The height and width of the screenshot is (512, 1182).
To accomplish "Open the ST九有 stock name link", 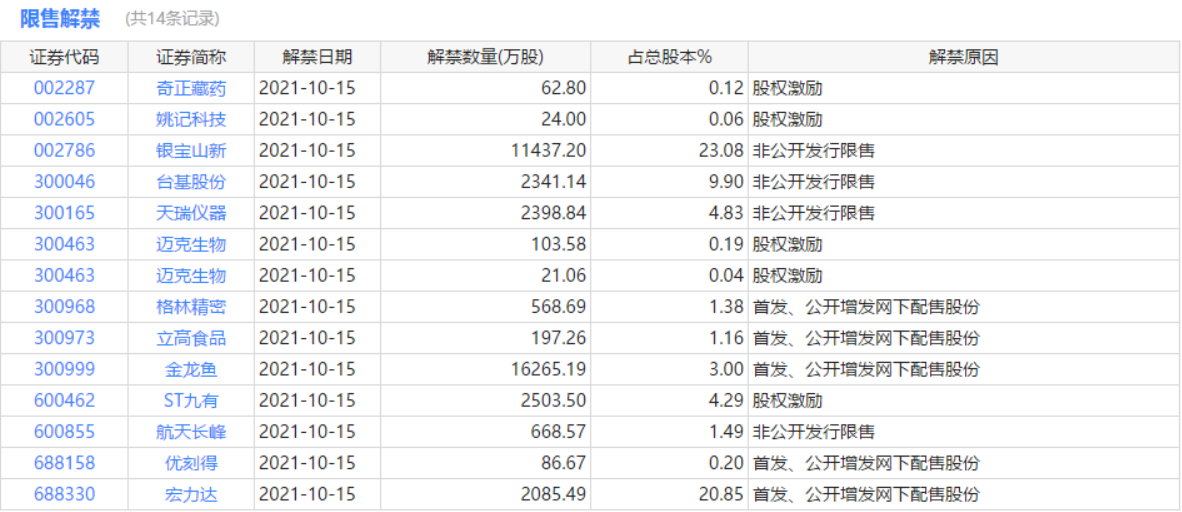I will tap(191, 401).
